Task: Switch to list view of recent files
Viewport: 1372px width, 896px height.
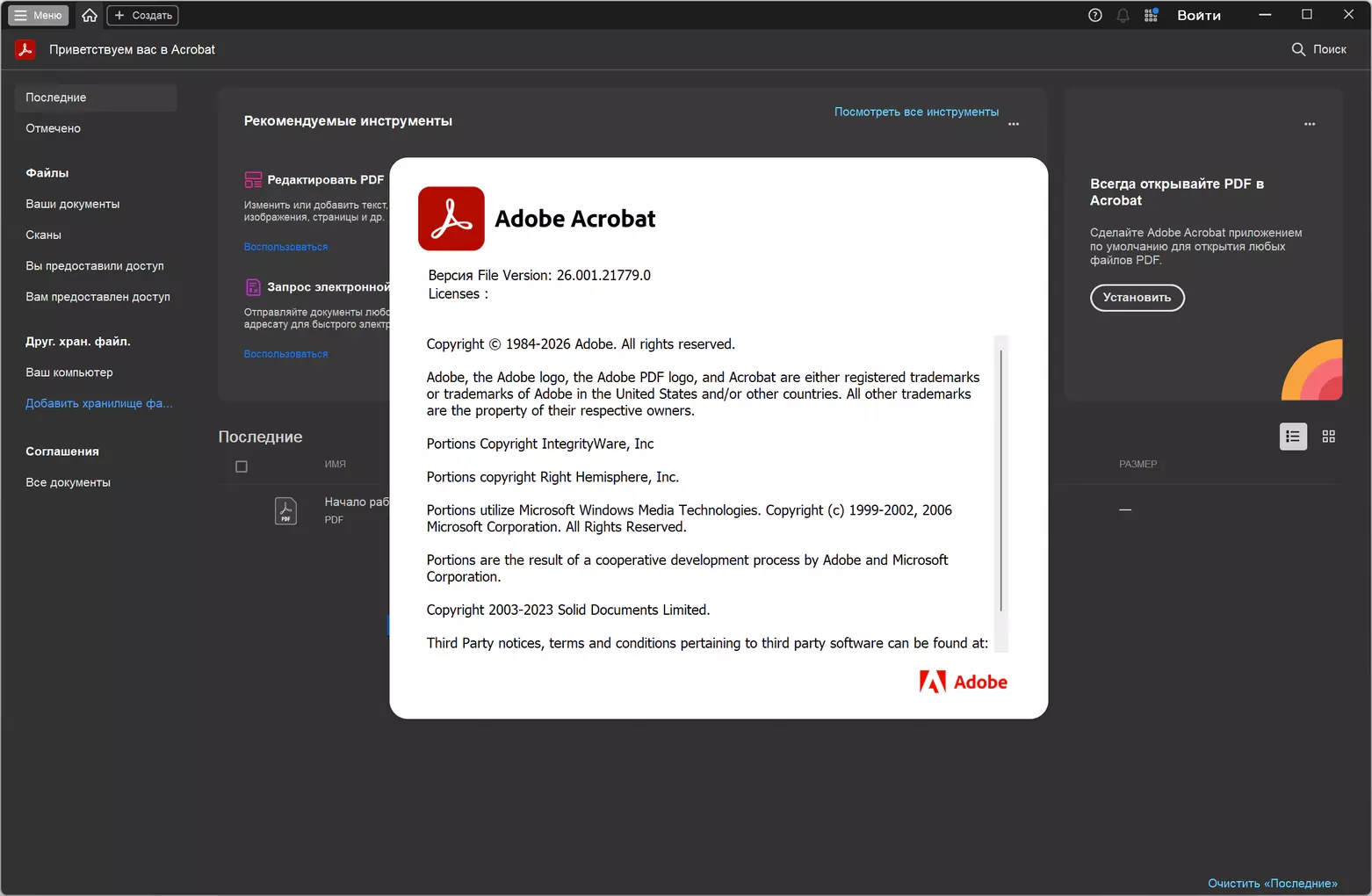Action: click(x=1293, y=437)
